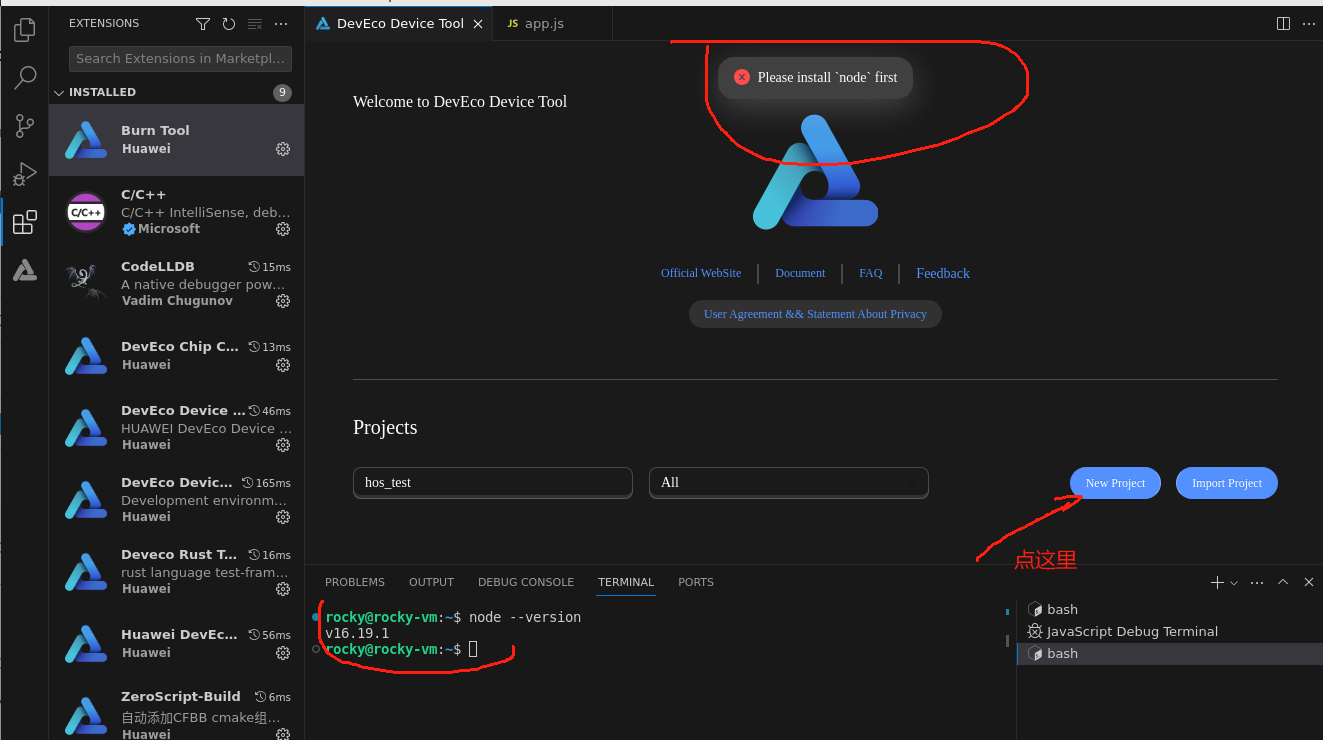Click the filter extensions icon
The width and height of the screenshot is (1323, 740).
[x=203, y=24]
